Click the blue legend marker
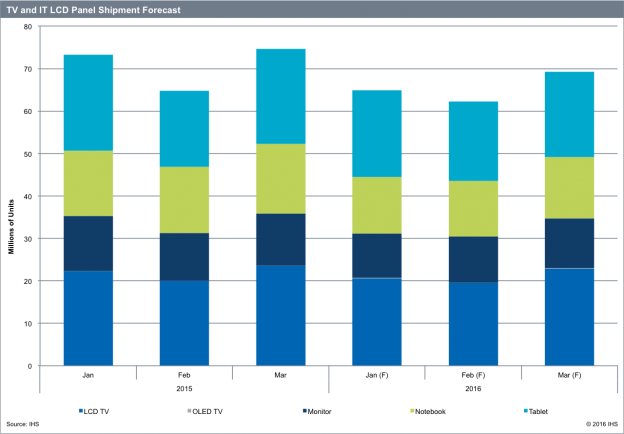The height and width of the screenshot is (434, 624). tap(81, 410)
